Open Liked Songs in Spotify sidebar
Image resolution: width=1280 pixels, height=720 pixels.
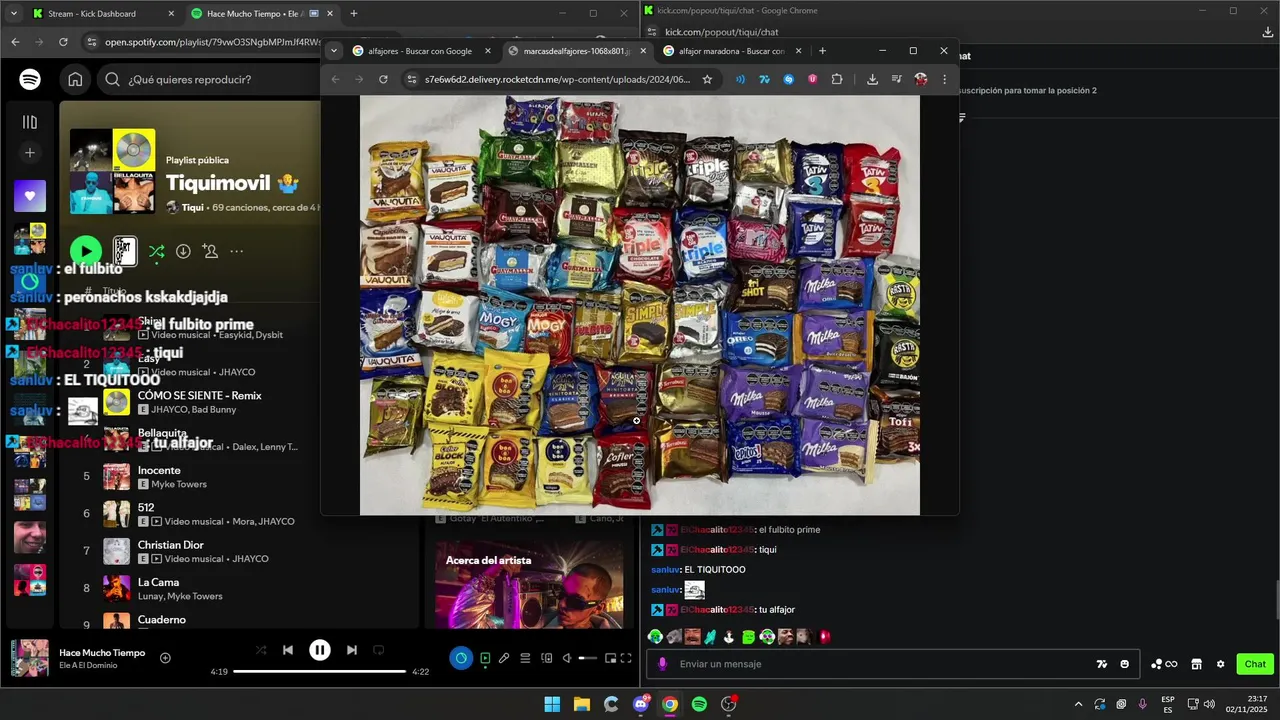[30, 196]
